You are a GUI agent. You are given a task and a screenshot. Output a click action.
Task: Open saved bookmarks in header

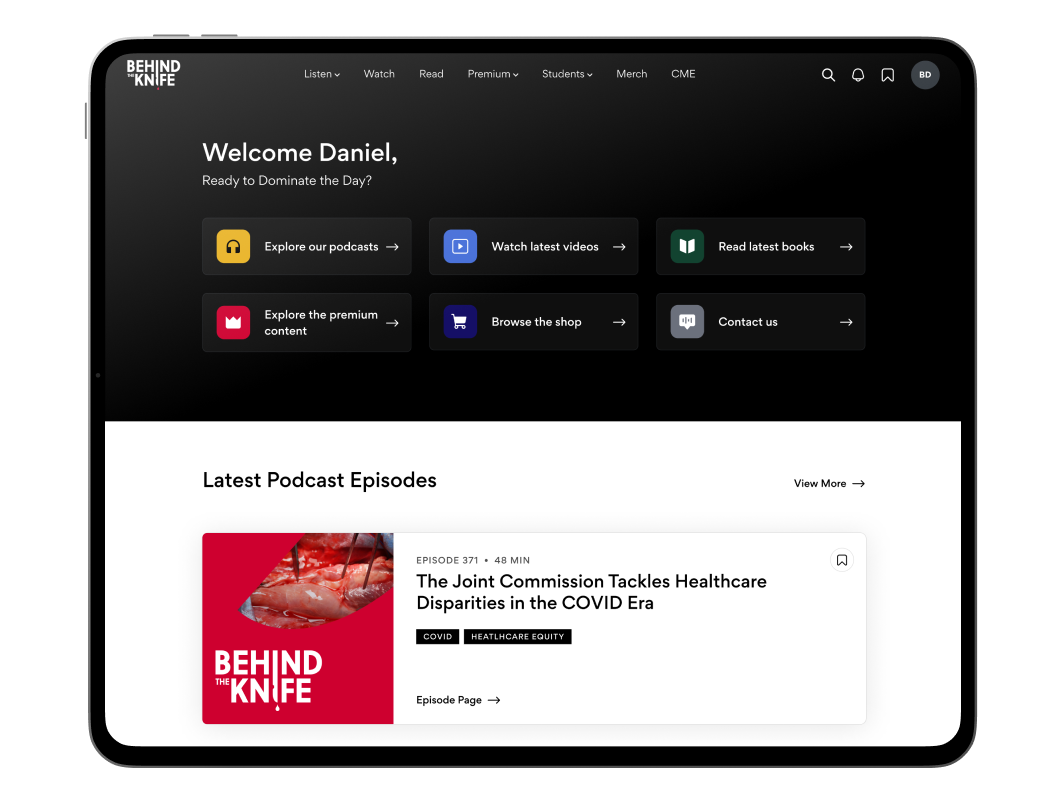click(x=887, y=75)
